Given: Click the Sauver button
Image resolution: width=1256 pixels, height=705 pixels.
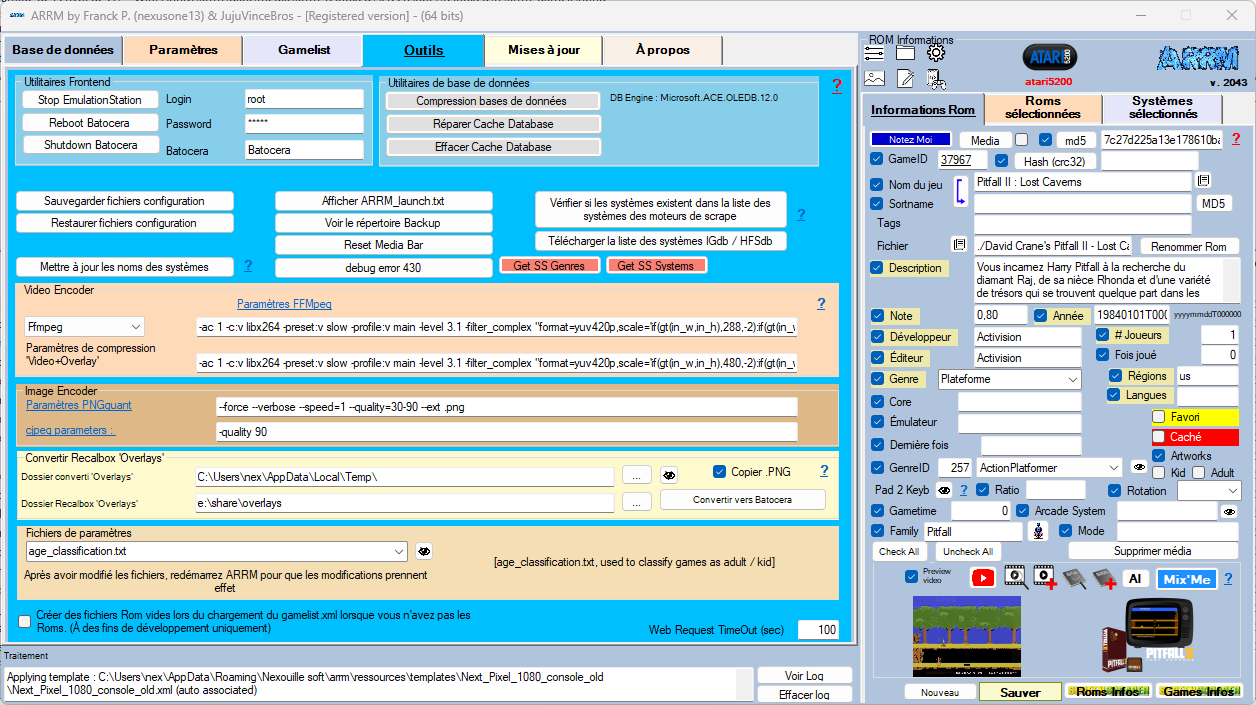Looking at the screenshot, I should pyautogui.click(x=1020, y=692).
